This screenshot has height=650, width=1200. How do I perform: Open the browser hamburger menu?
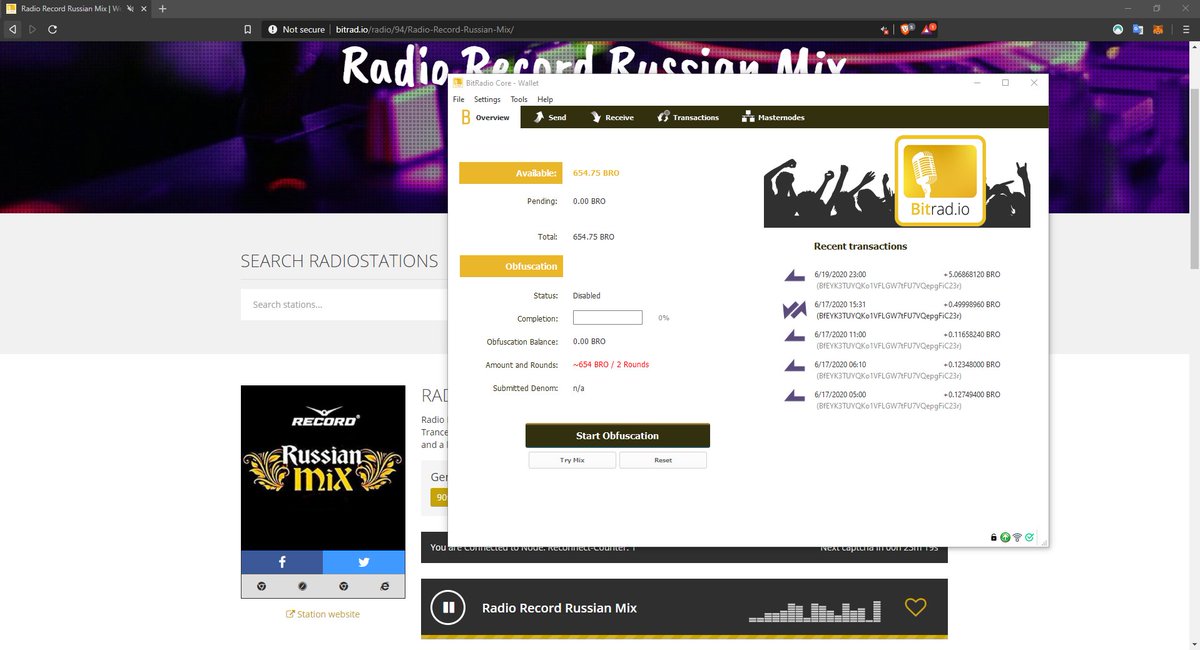[x=1184, y=29]
